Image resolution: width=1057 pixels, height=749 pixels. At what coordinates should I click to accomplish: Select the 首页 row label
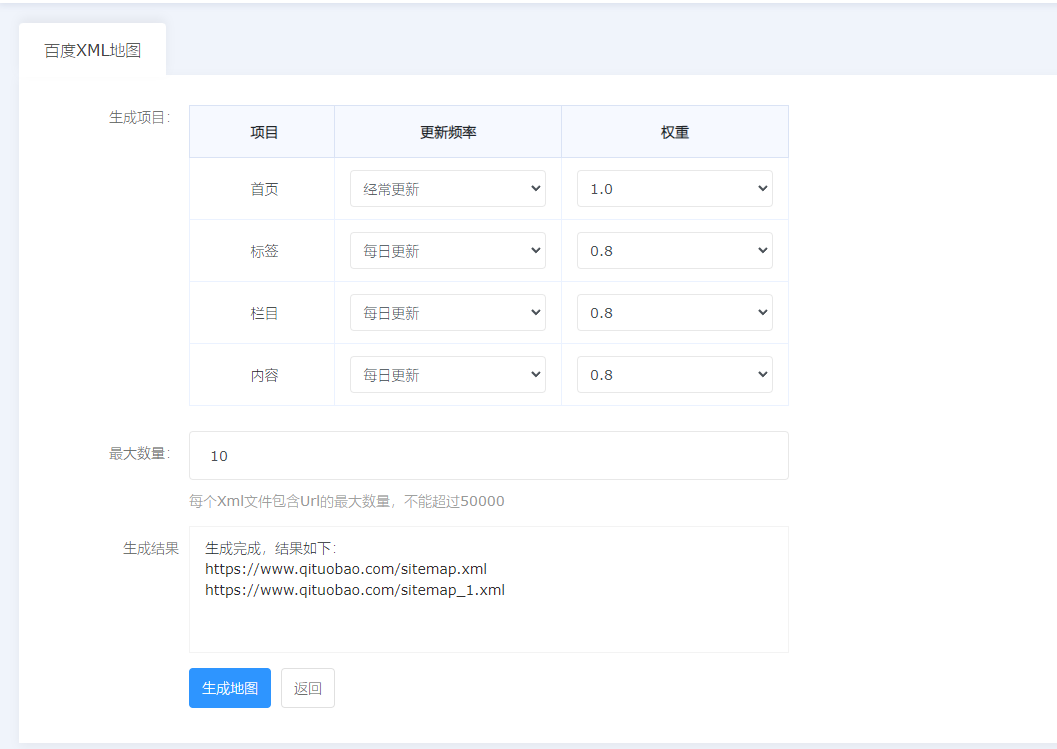click(264, 189)
